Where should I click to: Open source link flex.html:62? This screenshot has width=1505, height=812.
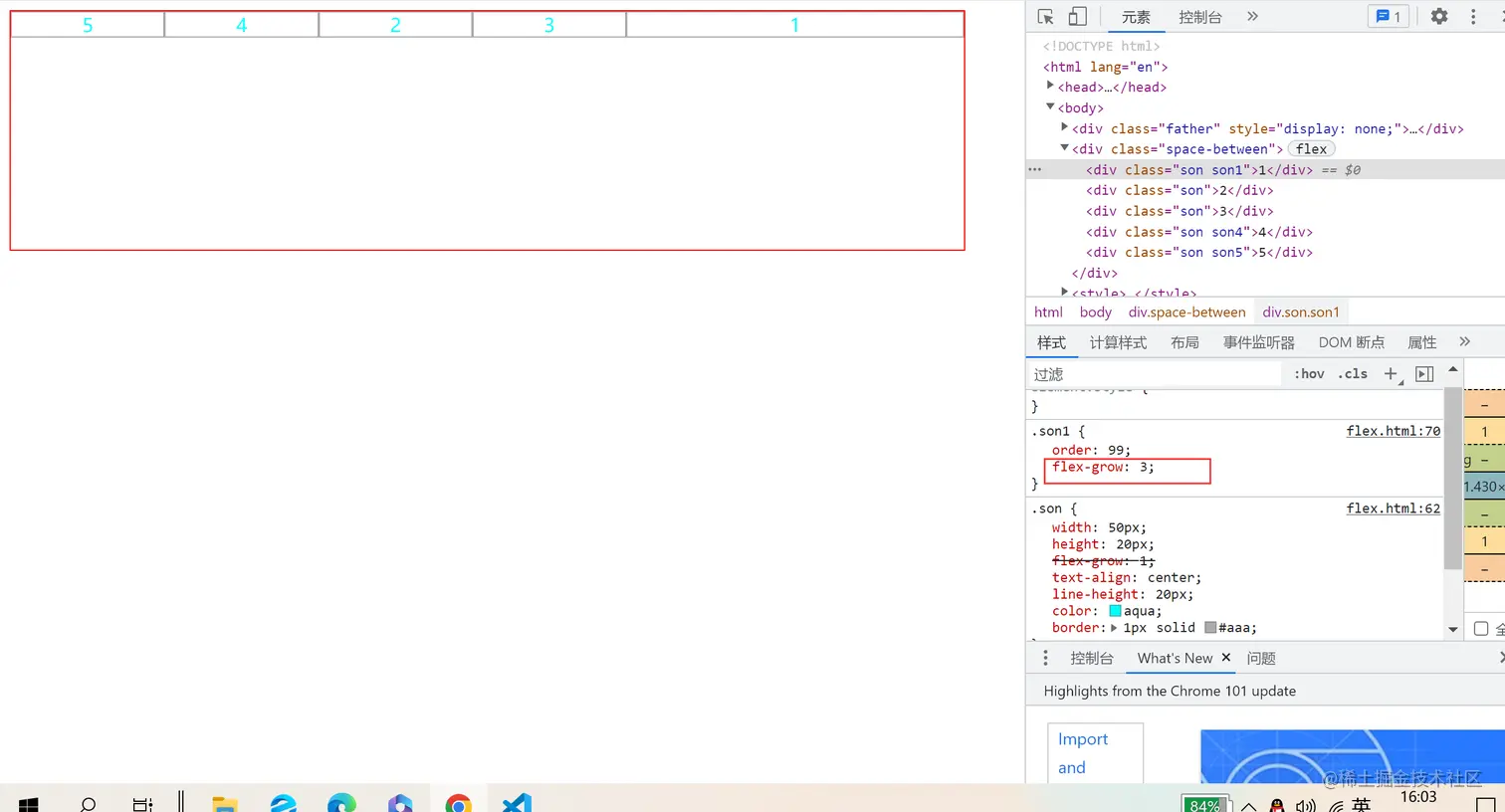click(x=1394, y=508)
